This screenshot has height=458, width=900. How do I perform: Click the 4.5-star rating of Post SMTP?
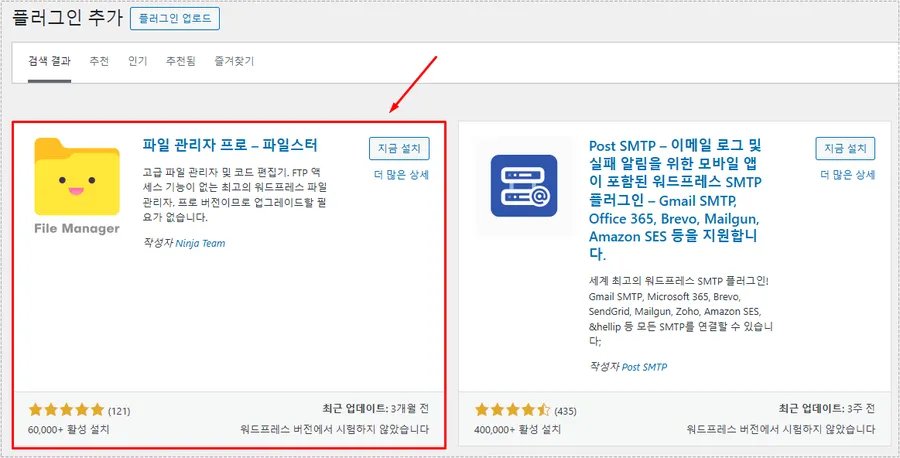click(x=513, y=410)
